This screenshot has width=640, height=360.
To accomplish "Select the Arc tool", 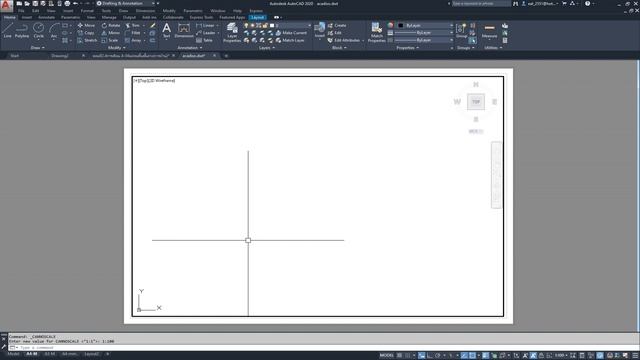I will coord(54,31).
